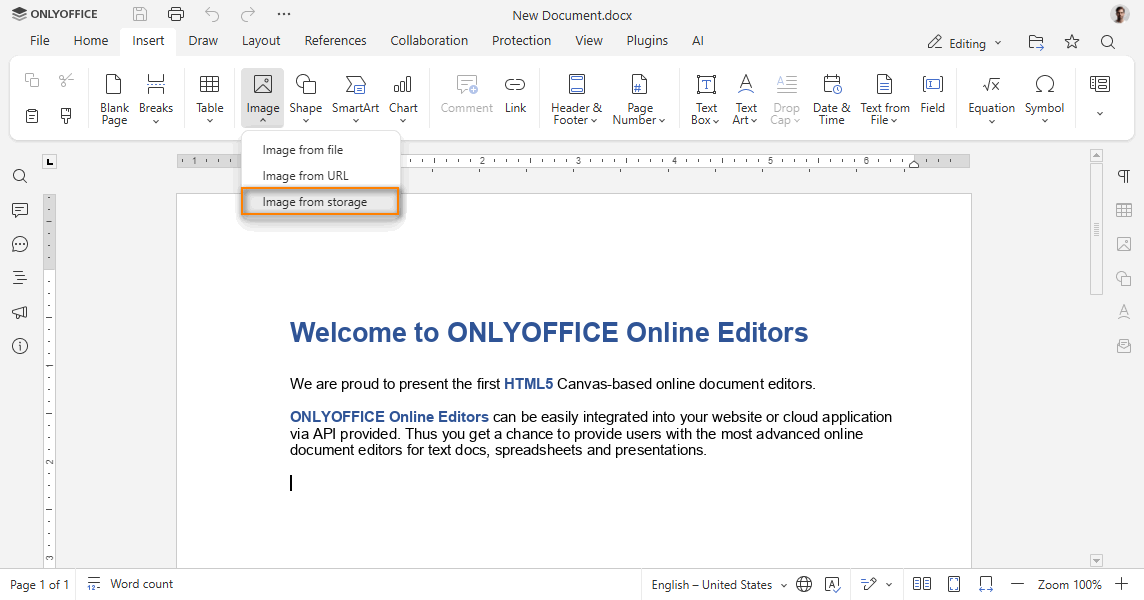Switch to the References tab
Screen dimensions: 1144x600
click(336, 41)
